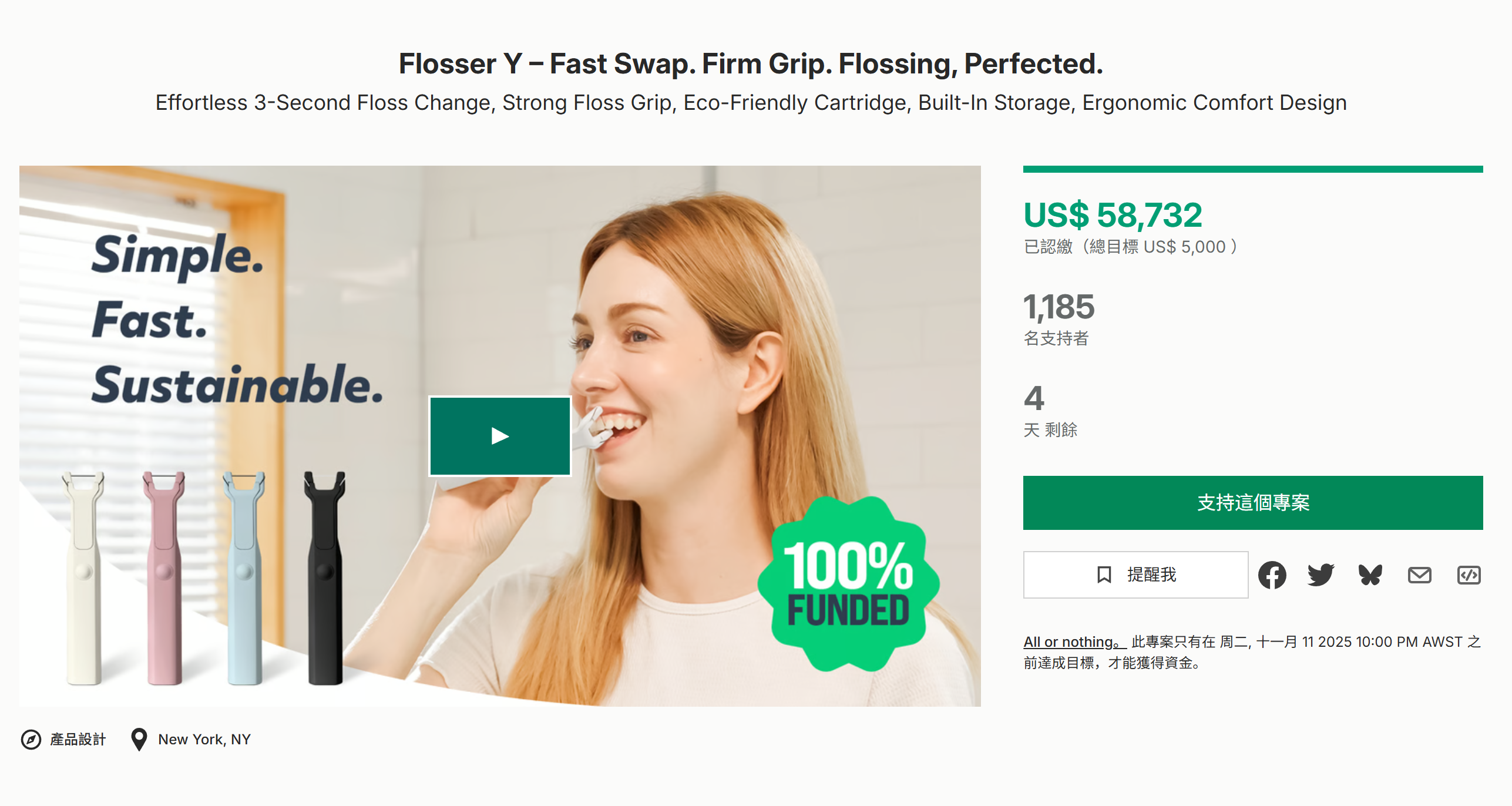Play the Flosser Y campaign video

pyautogui.click(x=500, y=436)
